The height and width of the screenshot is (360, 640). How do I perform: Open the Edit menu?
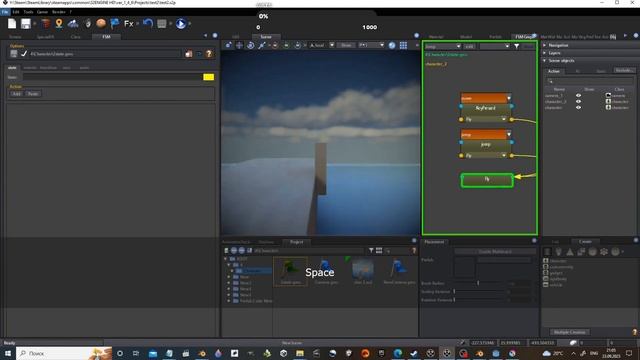16,12
